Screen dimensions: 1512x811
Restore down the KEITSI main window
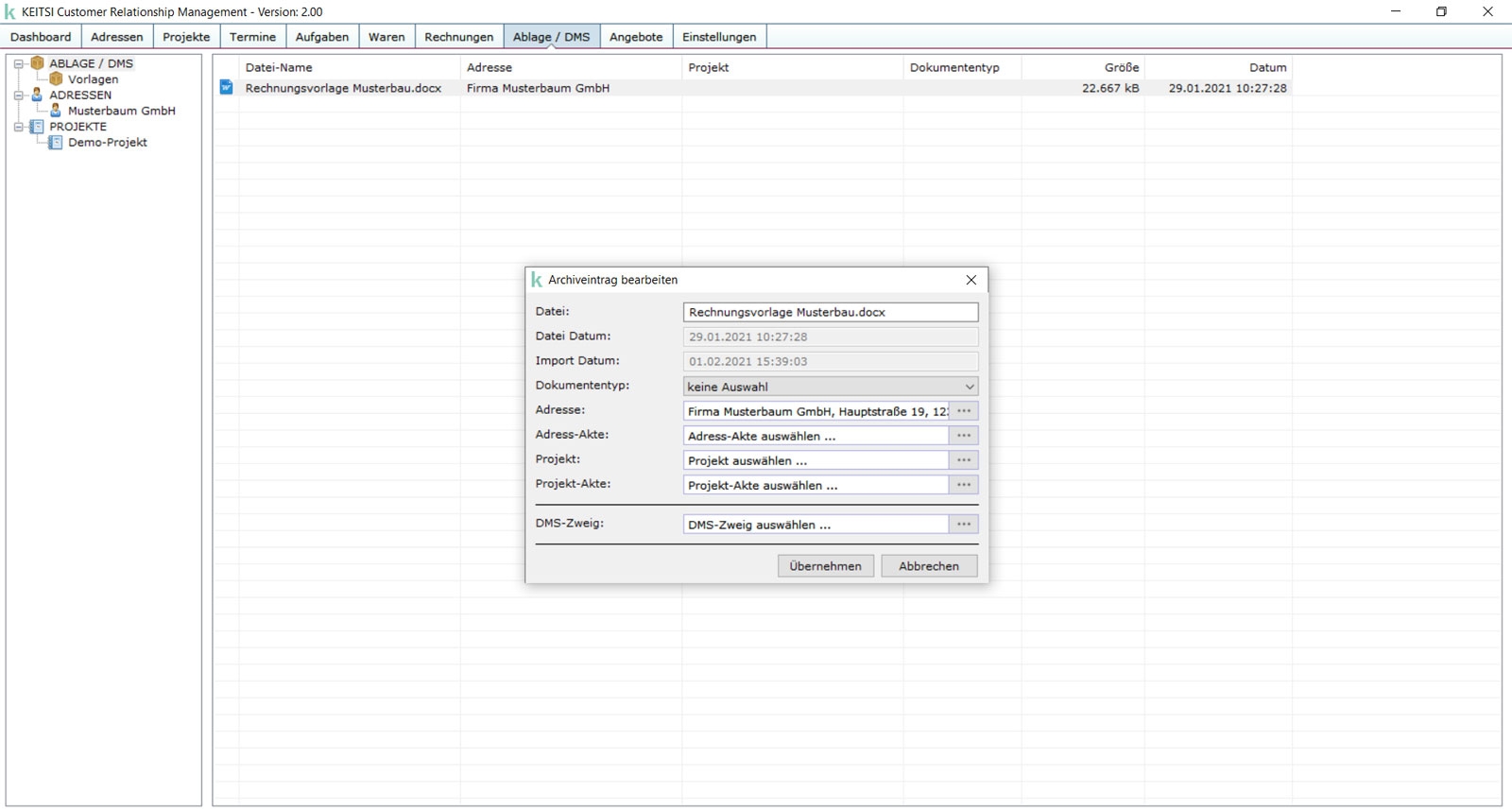(1441, 11)
